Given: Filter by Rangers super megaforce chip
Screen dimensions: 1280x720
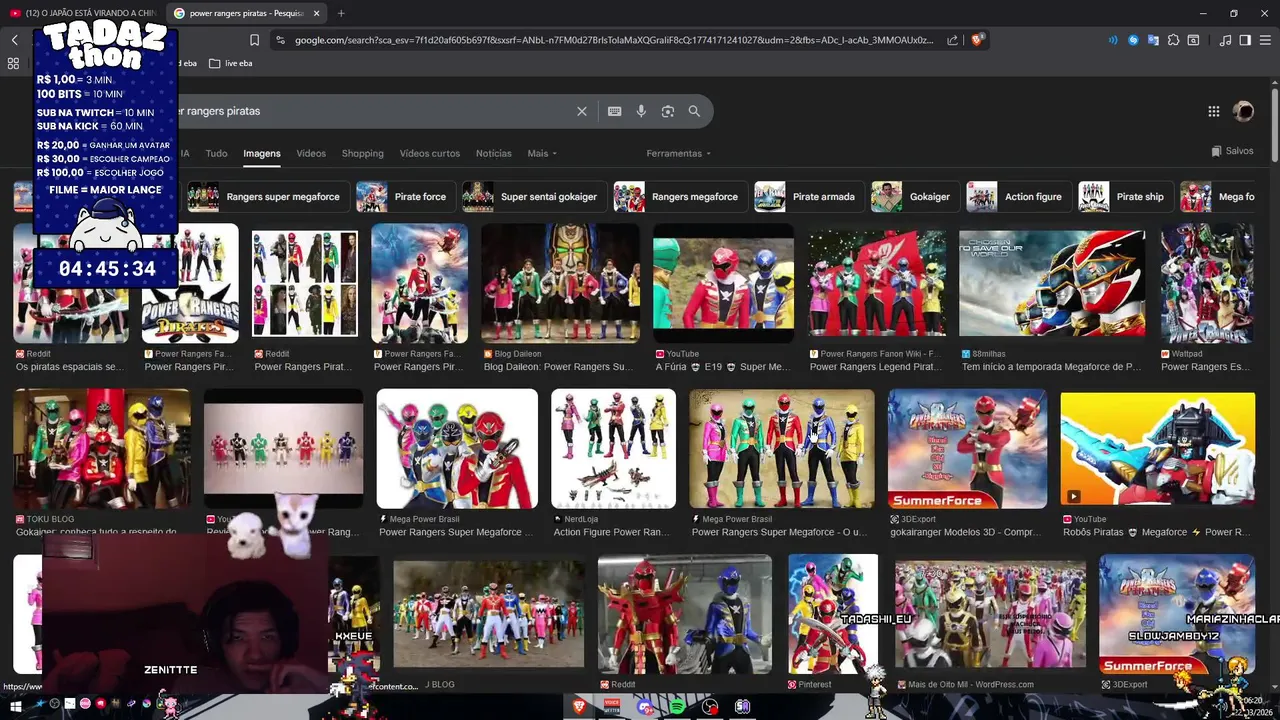Looking at the screenshot, I should (268, 197).
